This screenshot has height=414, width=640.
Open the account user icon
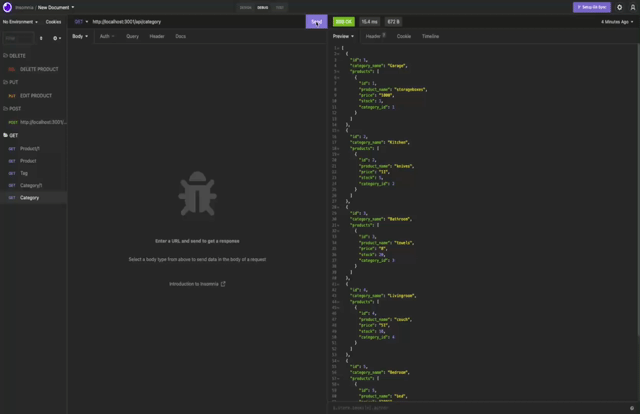[633, 7]
